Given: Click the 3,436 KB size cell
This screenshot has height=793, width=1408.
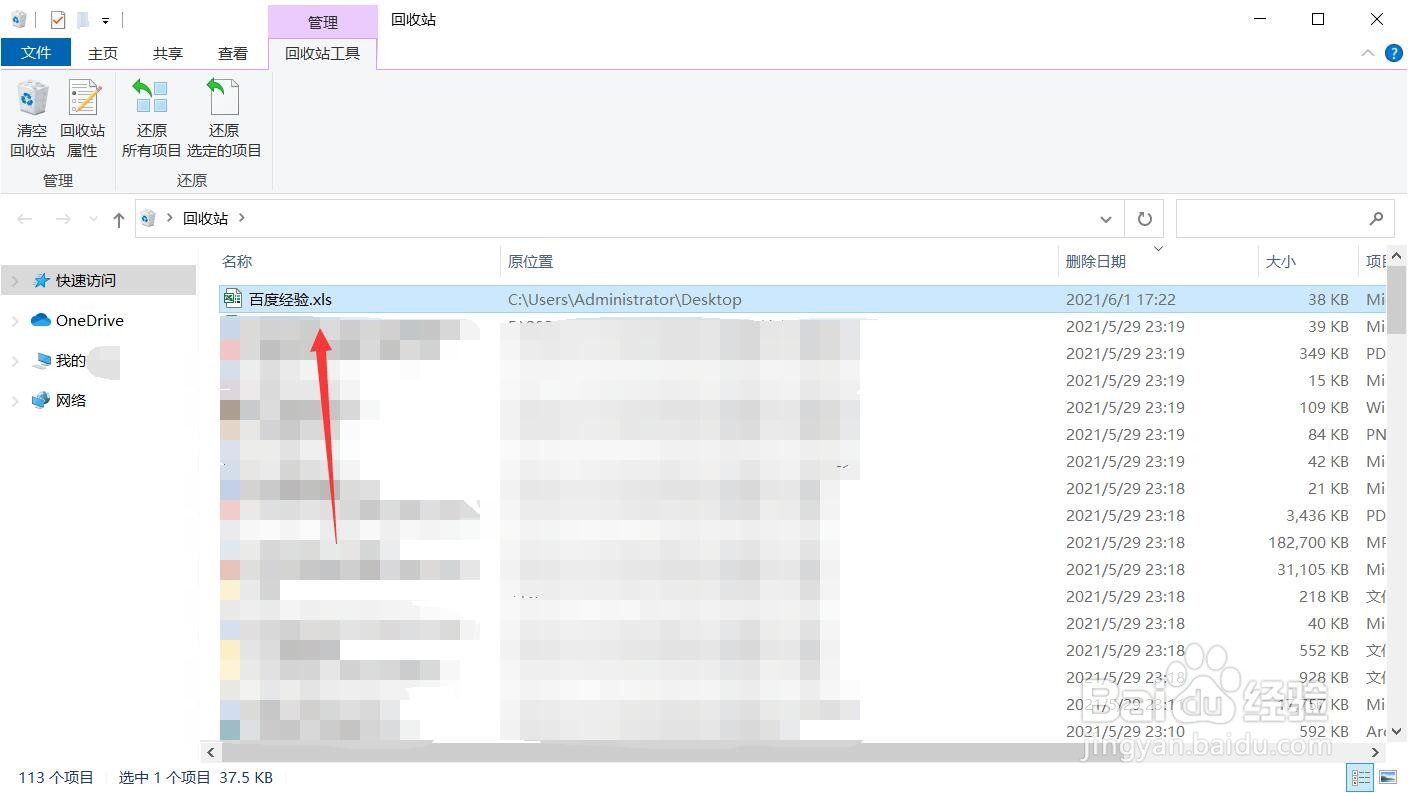Looking at the screenshot, I should [x=1318, y=515].
